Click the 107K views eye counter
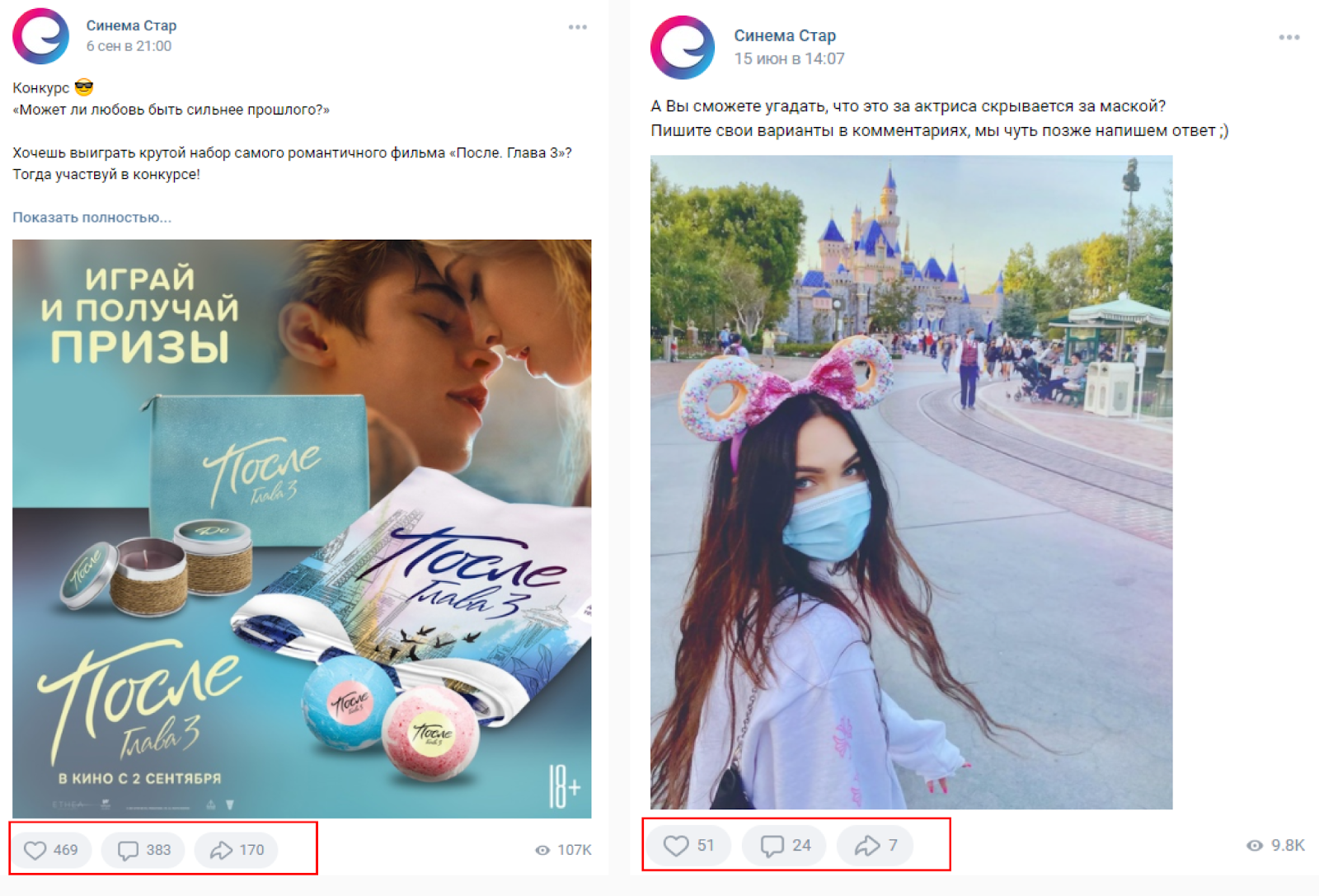This screenshot has height=896, width=1319. click(x=564, y=850)
